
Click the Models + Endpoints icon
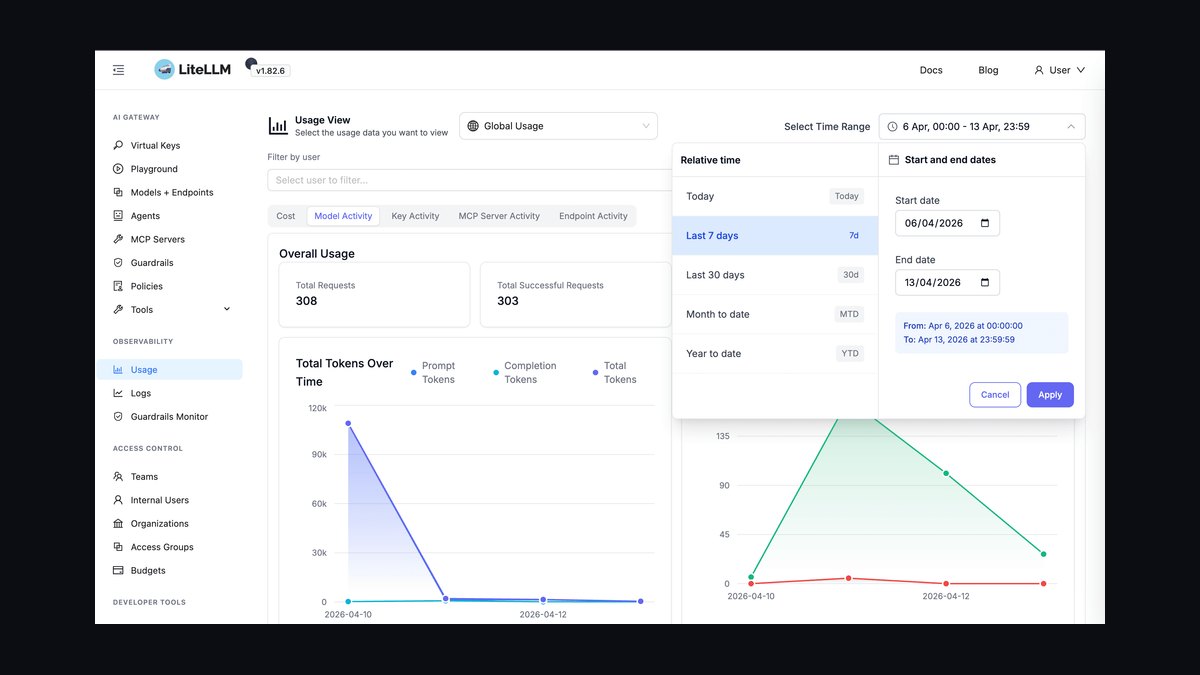click(x=118, y=193)
